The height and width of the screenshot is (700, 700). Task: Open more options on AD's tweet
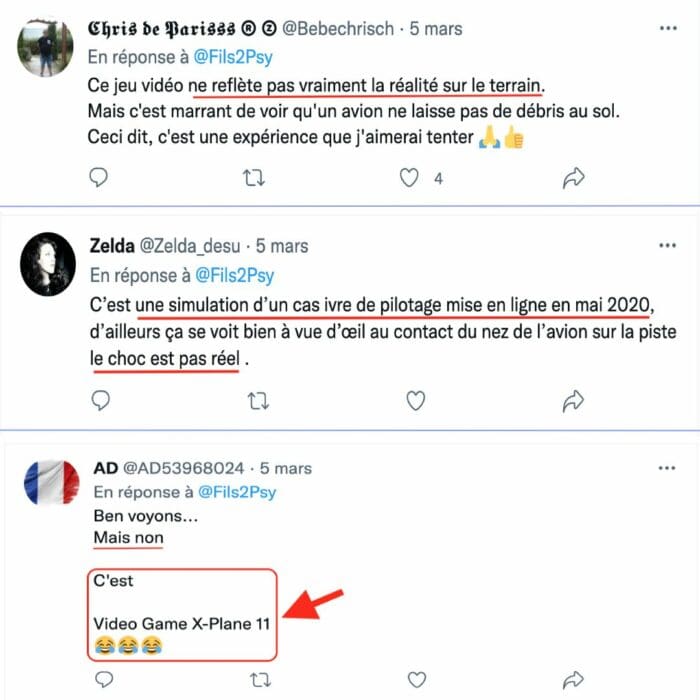coord(667,468)
